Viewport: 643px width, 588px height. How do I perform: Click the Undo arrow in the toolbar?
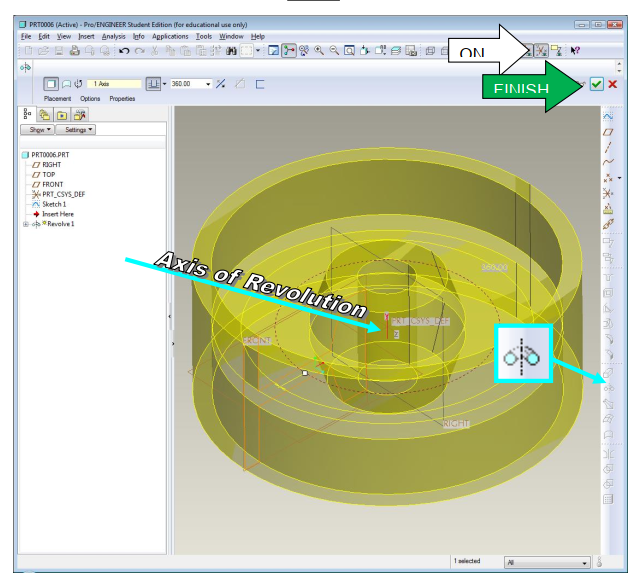pos(123,50)
